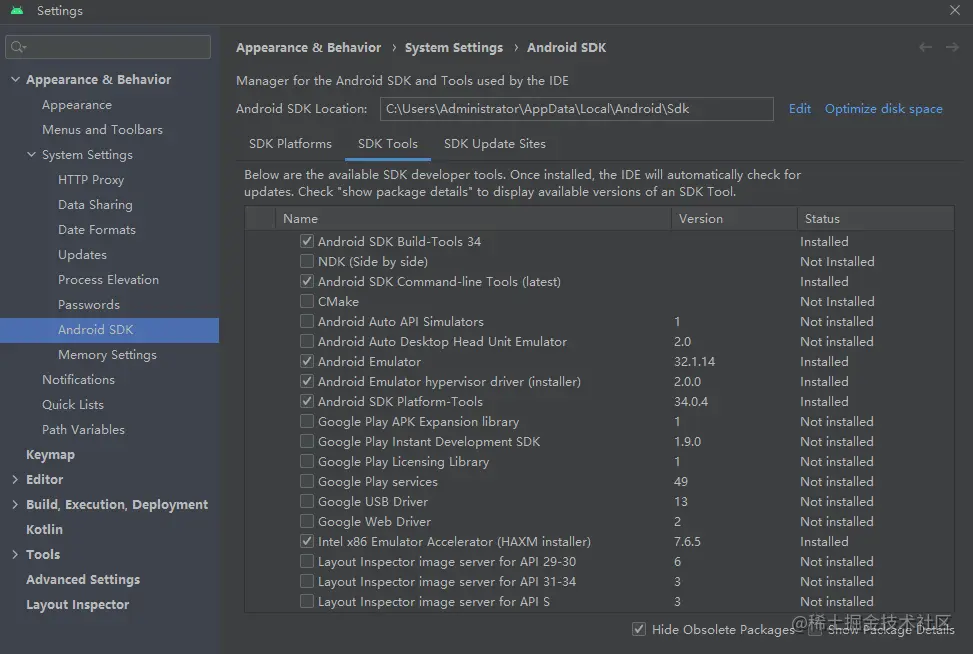
Task: Click Edit link for SDK location
Action: click(799, 109)
